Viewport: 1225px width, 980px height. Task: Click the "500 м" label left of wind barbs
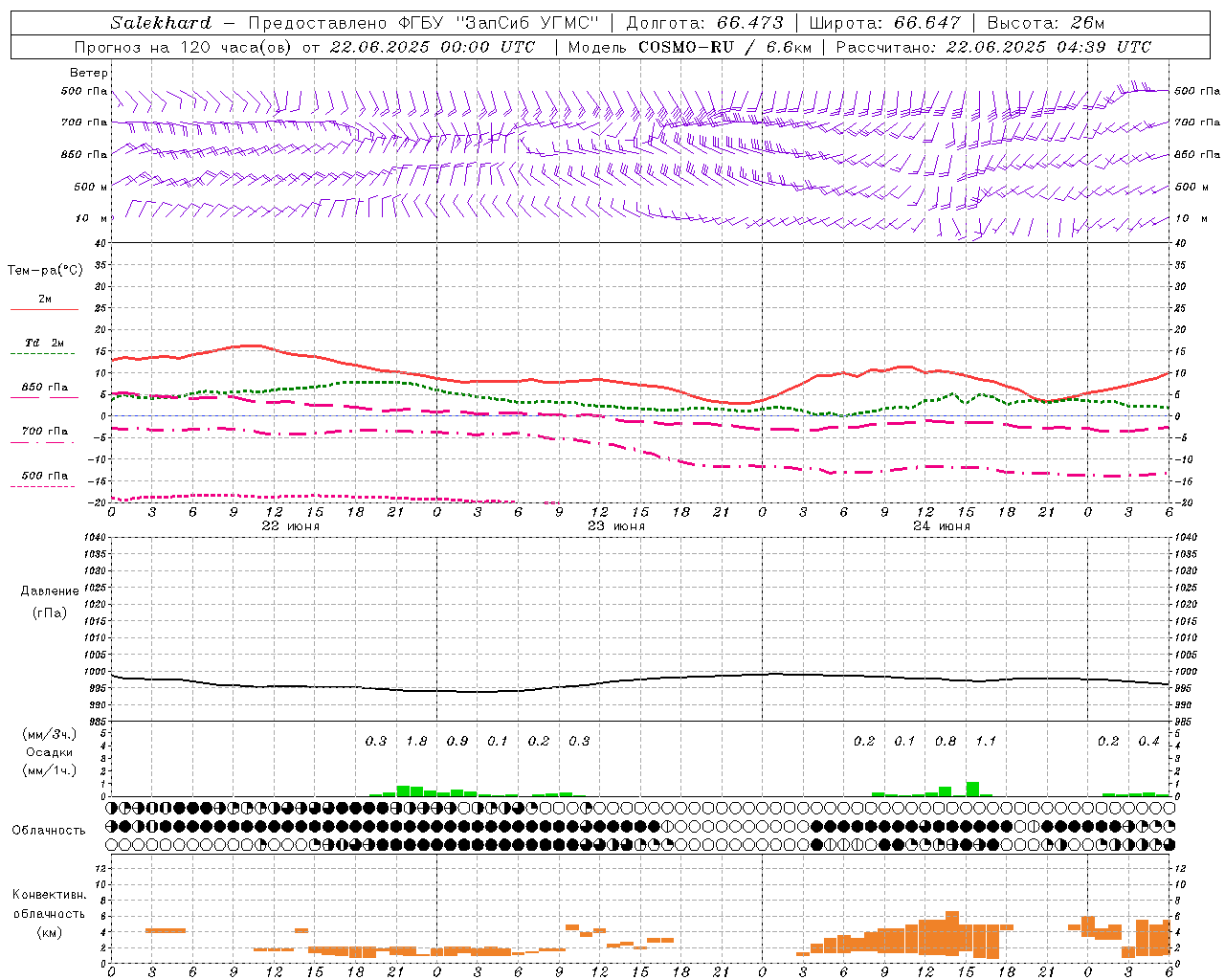click(x=91, y=187)
